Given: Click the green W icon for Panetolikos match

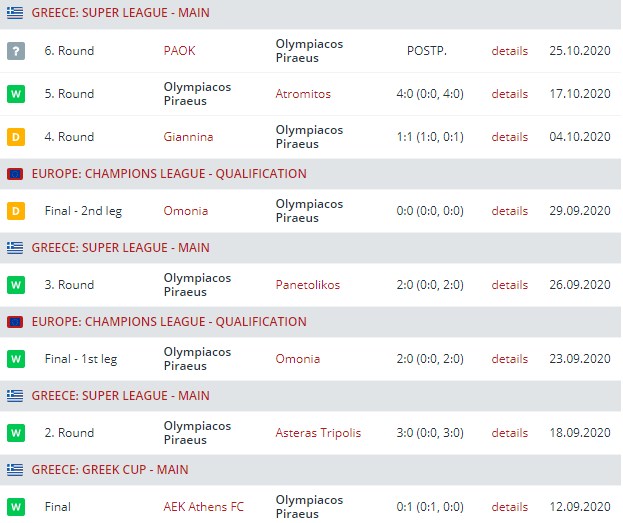Looking at the screenshot, I should (x=15, y=285).
